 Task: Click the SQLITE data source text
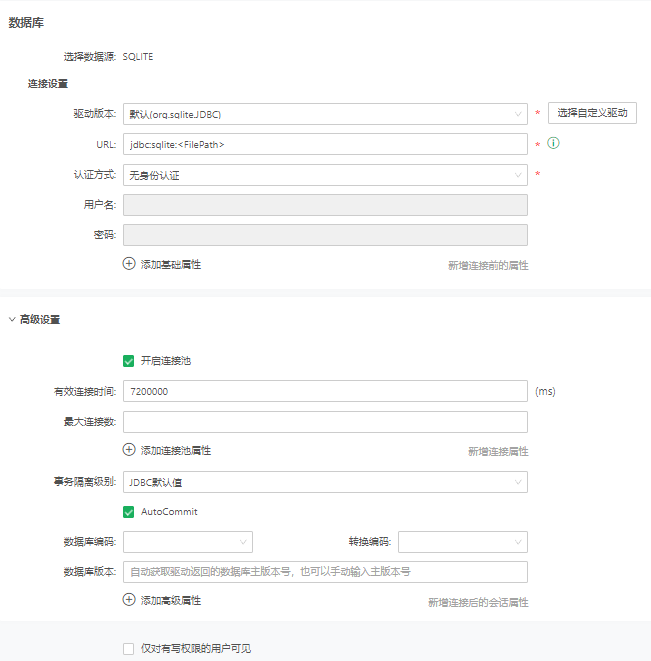click(x=138, y=57)
